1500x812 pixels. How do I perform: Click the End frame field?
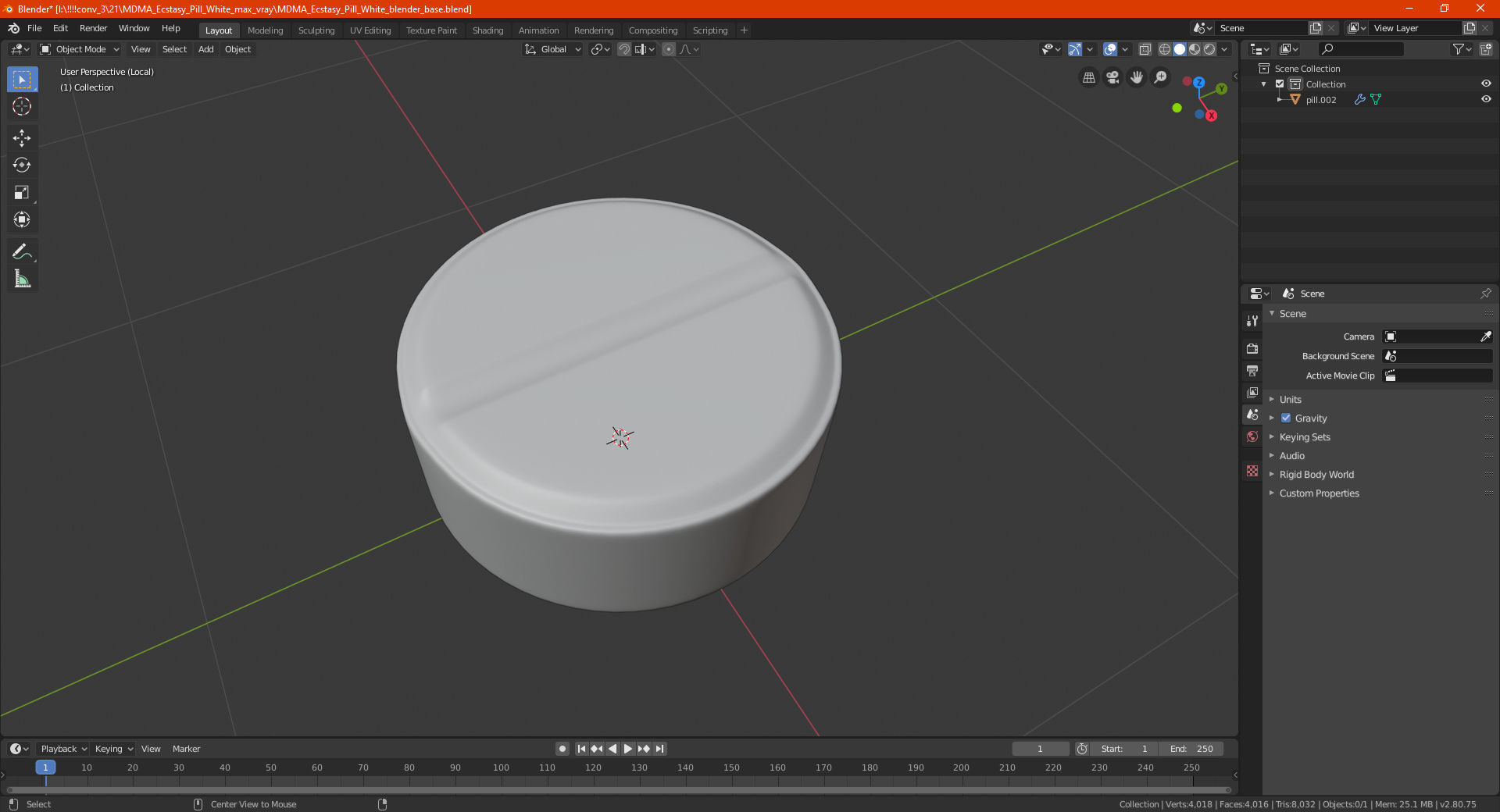point(1191,749)
